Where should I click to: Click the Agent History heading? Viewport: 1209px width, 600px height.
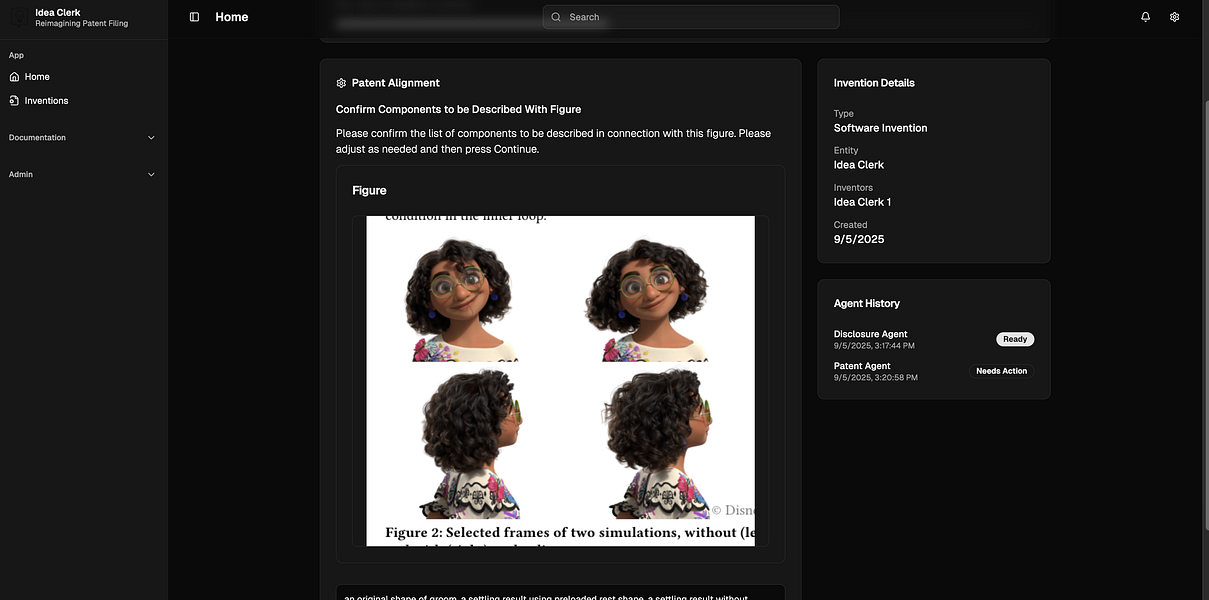click(867, 303)
